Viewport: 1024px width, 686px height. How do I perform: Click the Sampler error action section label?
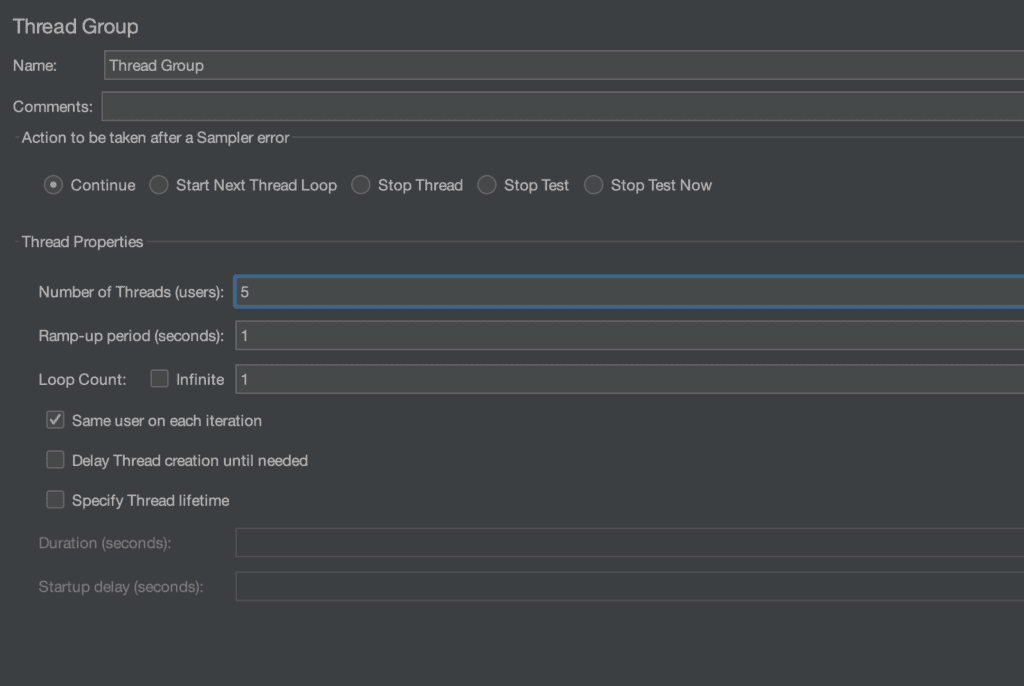(x=155, y=138)
